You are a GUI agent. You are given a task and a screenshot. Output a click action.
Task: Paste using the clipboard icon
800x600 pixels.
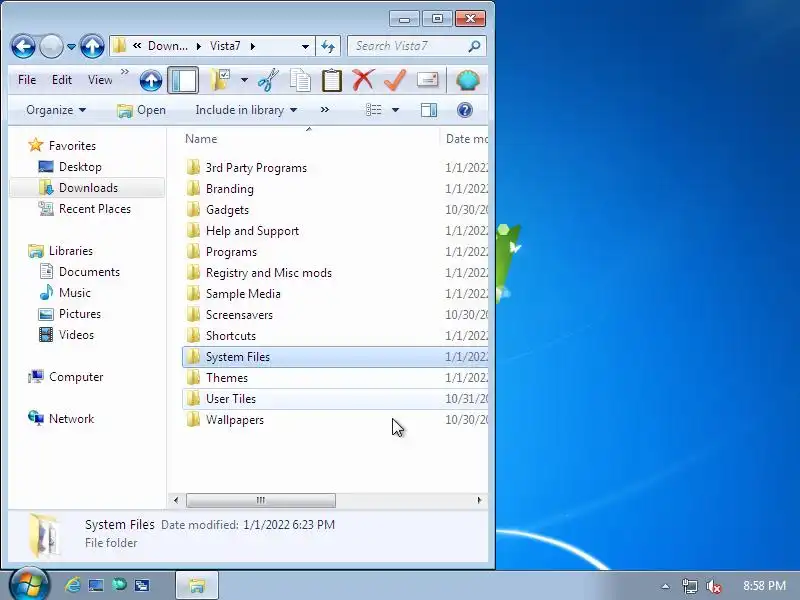(332, 81)
